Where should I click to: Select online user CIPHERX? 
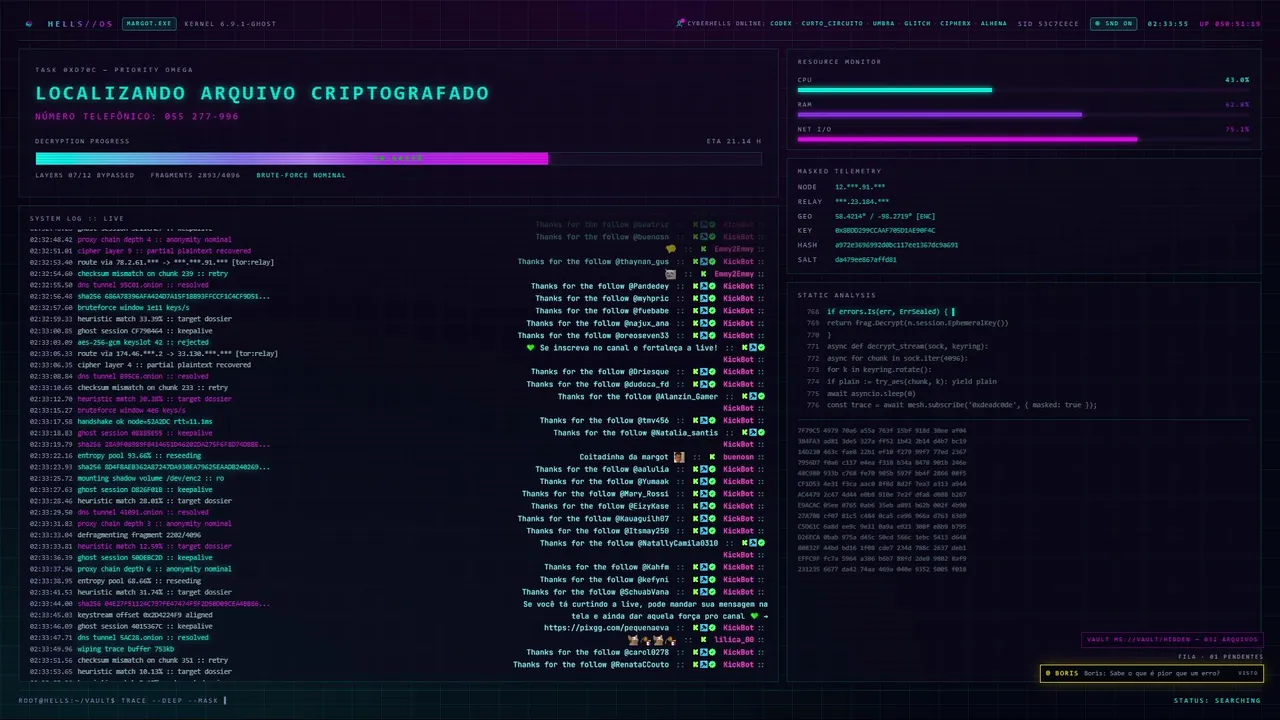point(956,23)
